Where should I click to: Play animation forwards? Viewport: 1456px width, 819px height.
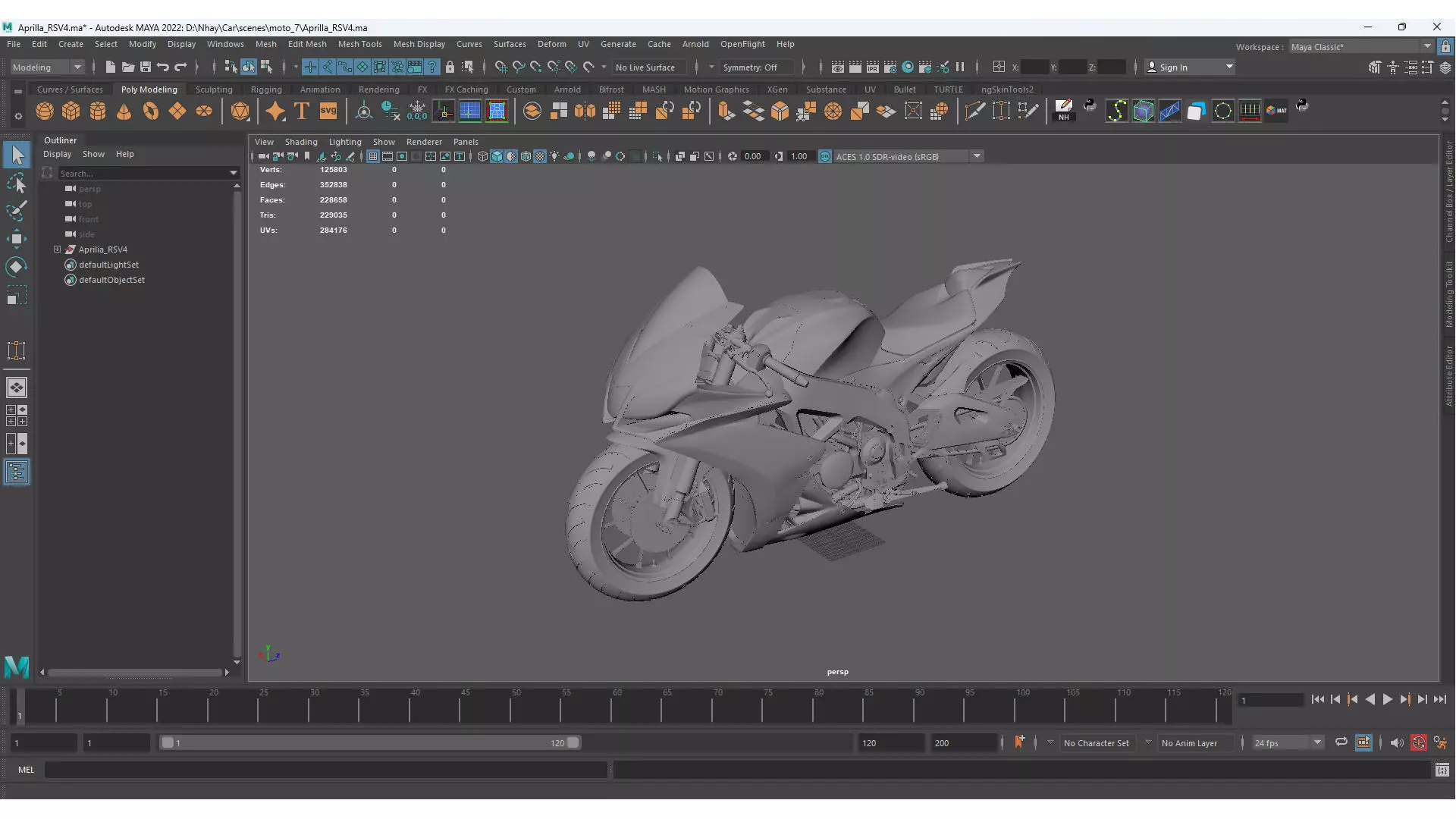[x=1387, y=700]
